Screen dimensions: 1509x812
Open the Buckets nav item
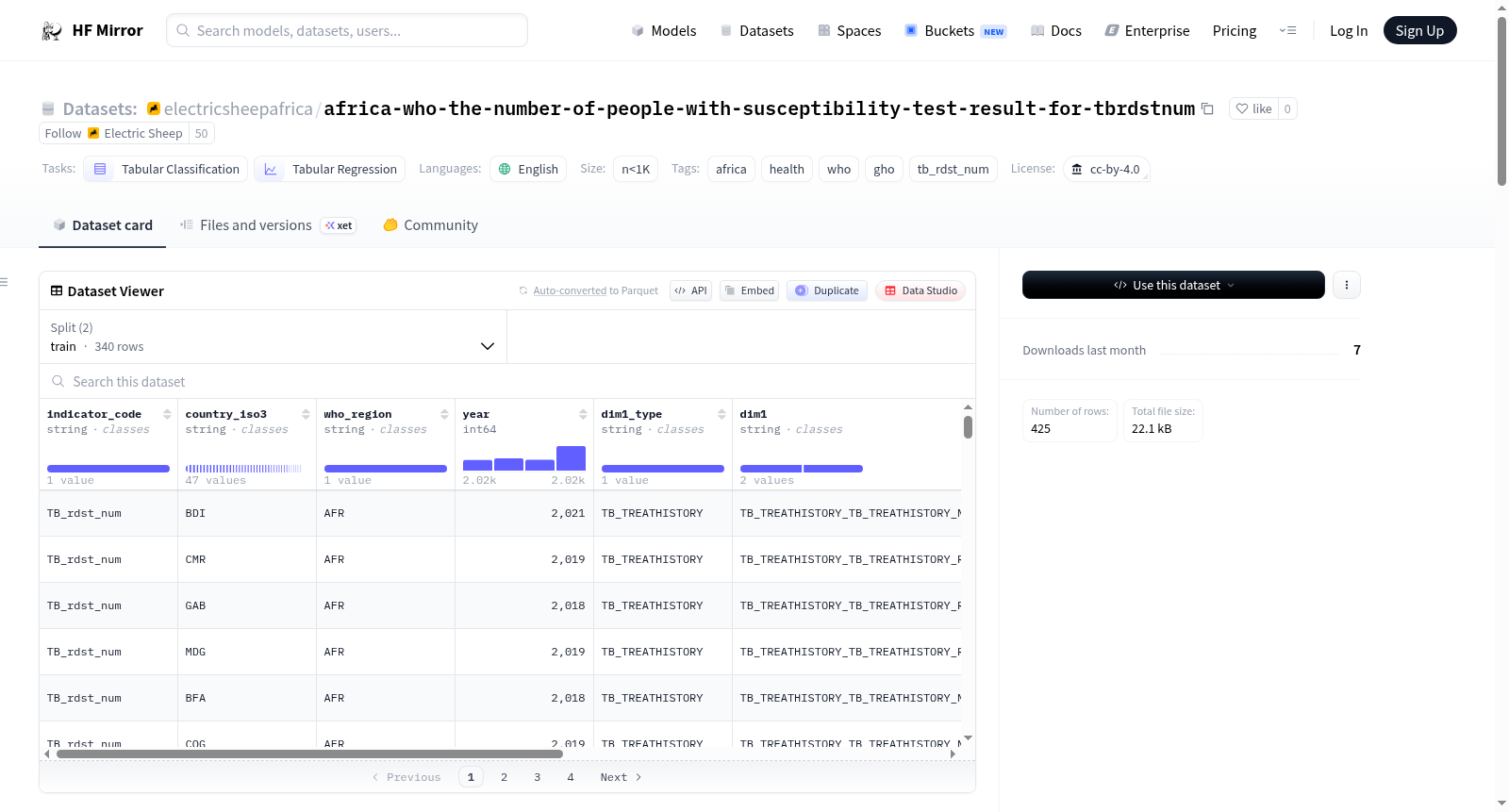point(955,31)
